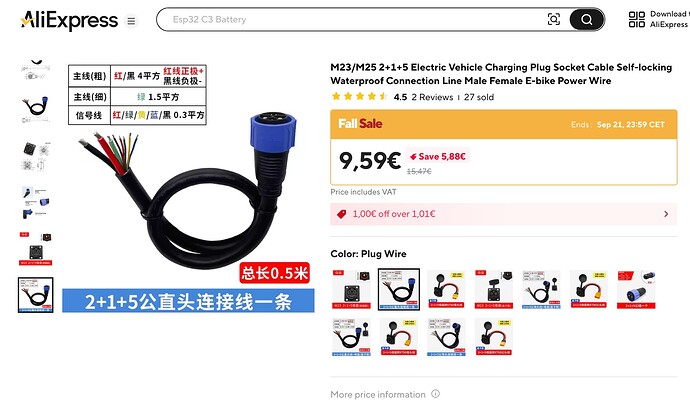
Task: Select the first color option, M23 socket
Action: pyautogui.click(x=351, y=289)
